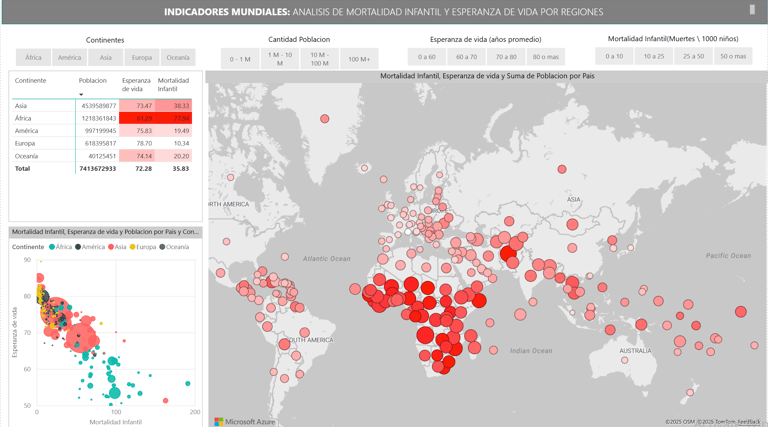
Task: Click the Iceland bubble on the map
Action: 364,168
